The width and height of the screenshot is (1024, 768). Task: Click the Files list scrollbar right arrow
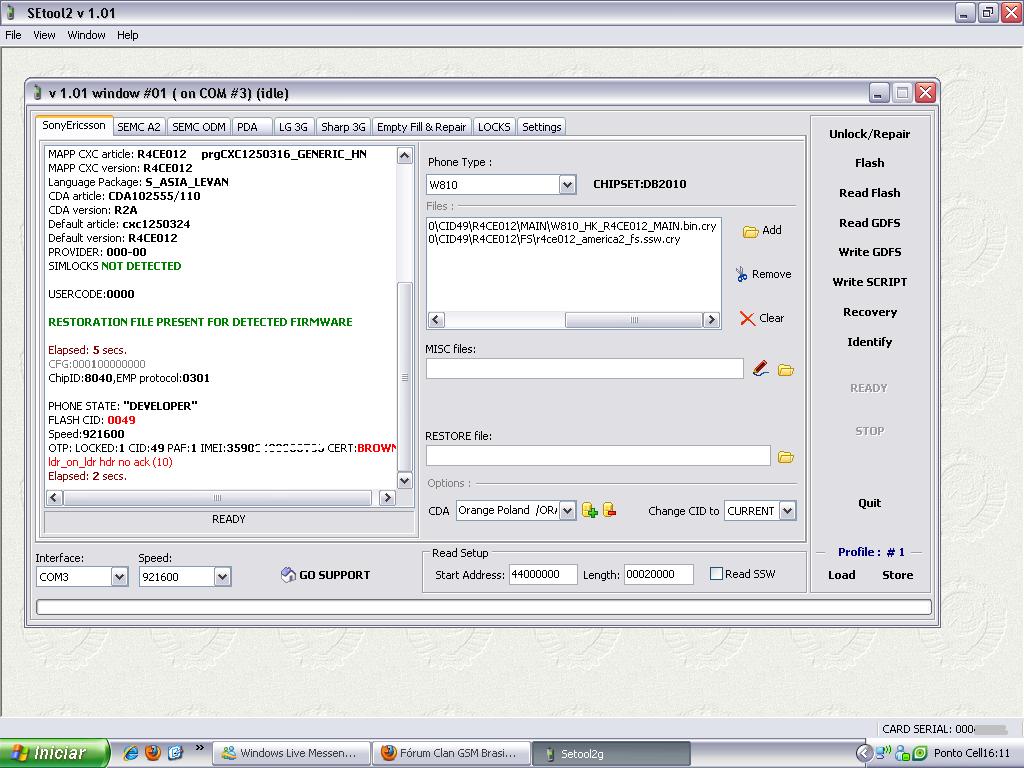click(x=711, y=320)
